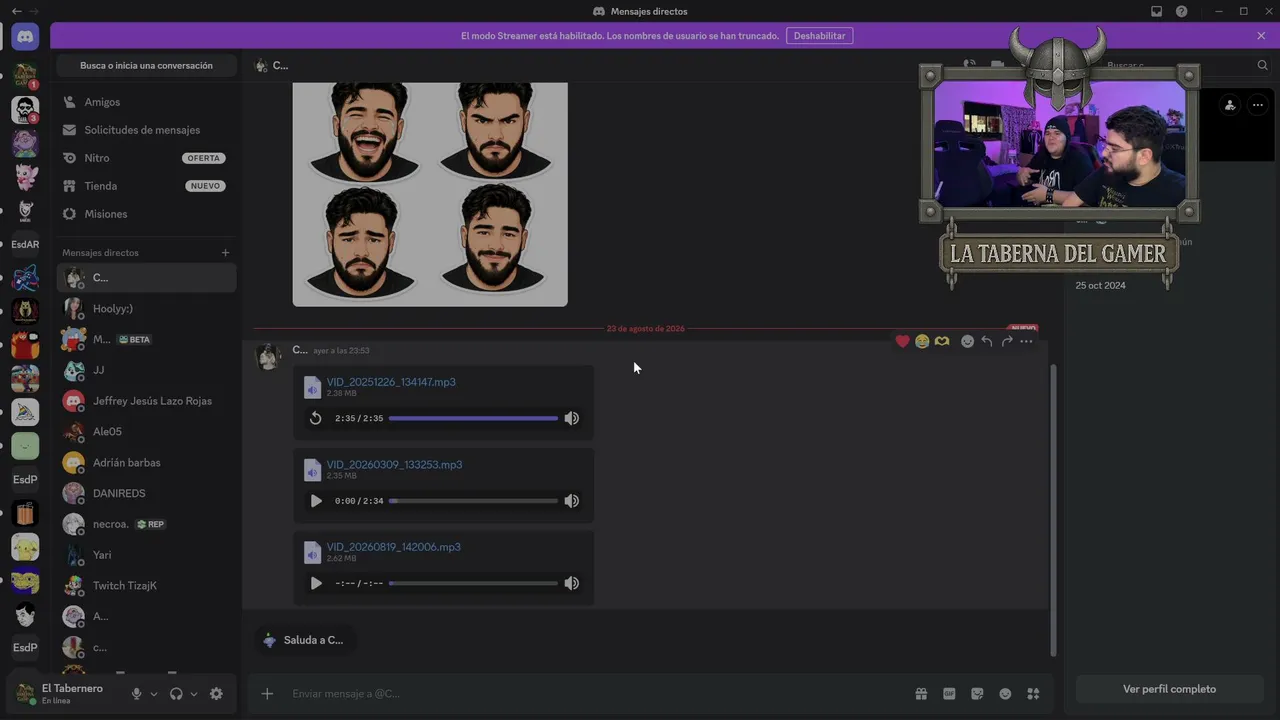This screenshot has height=720, width=1280.
Task: Click Ver perfil completo button
Action: 1169,689
